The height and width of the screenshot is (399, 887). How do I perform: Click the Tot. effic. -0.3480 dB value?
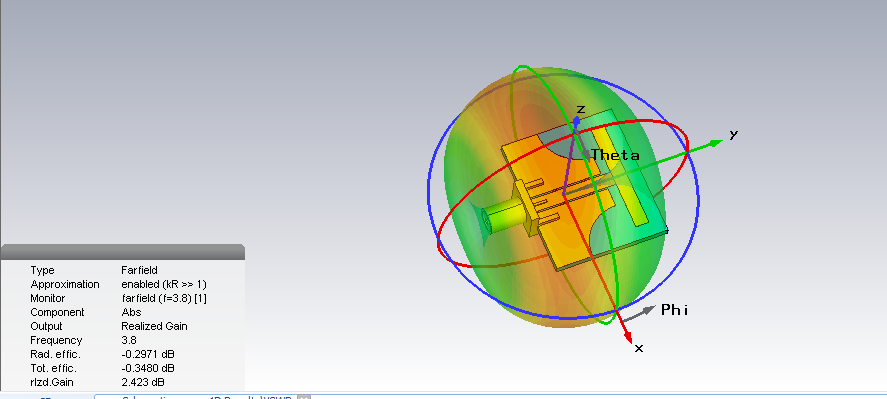pos(148,368)
